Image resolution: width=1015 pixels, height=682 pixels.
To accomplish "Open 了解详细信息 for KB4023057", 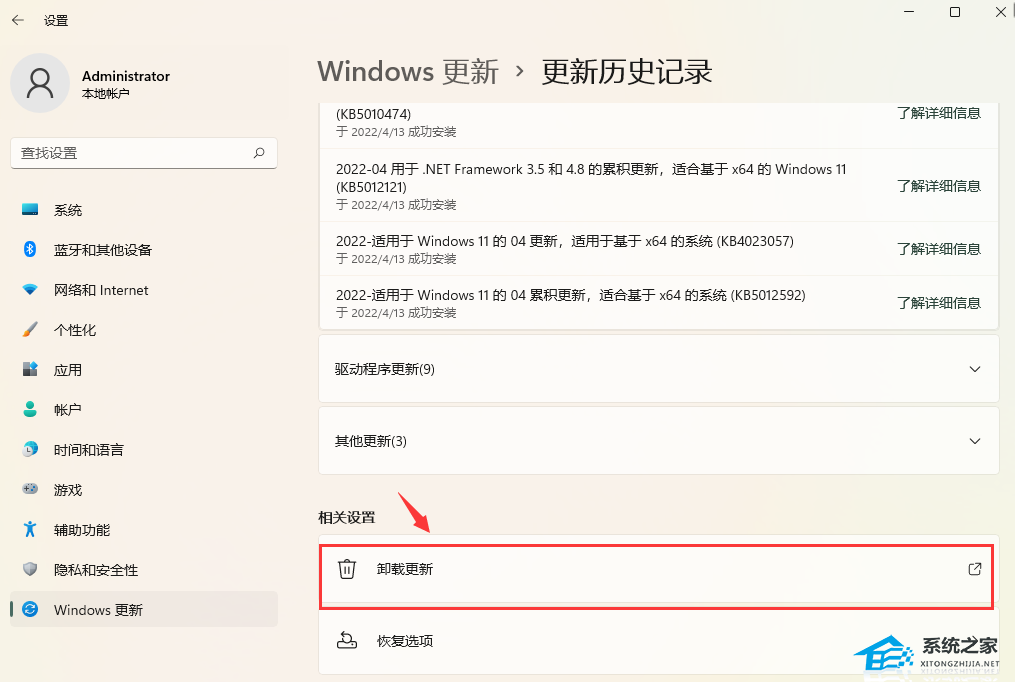I will [938, 249].
